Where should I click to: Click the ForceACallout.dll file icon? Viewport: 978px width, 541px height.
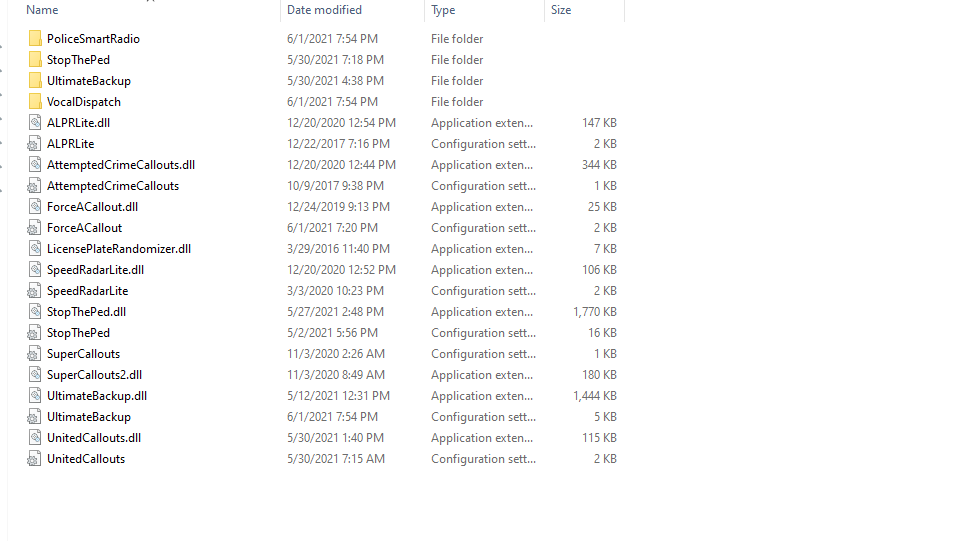35,207
